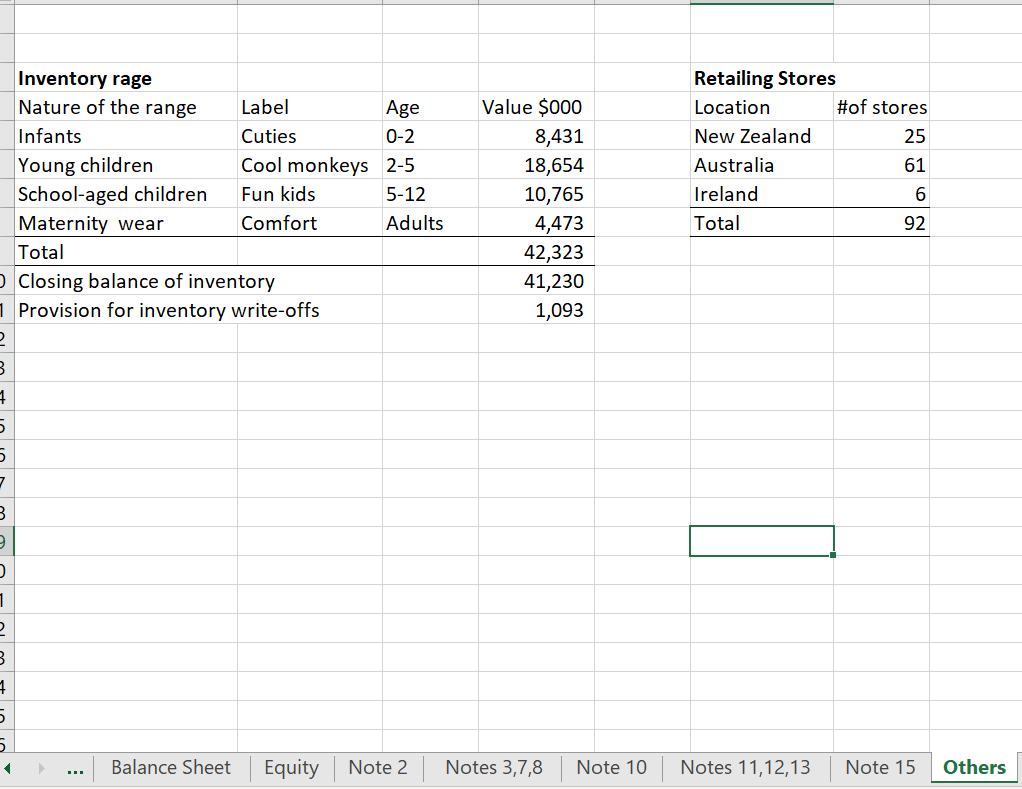Select the '0-2' age cell
The image size is (1022, 789).
click(430, 136)
